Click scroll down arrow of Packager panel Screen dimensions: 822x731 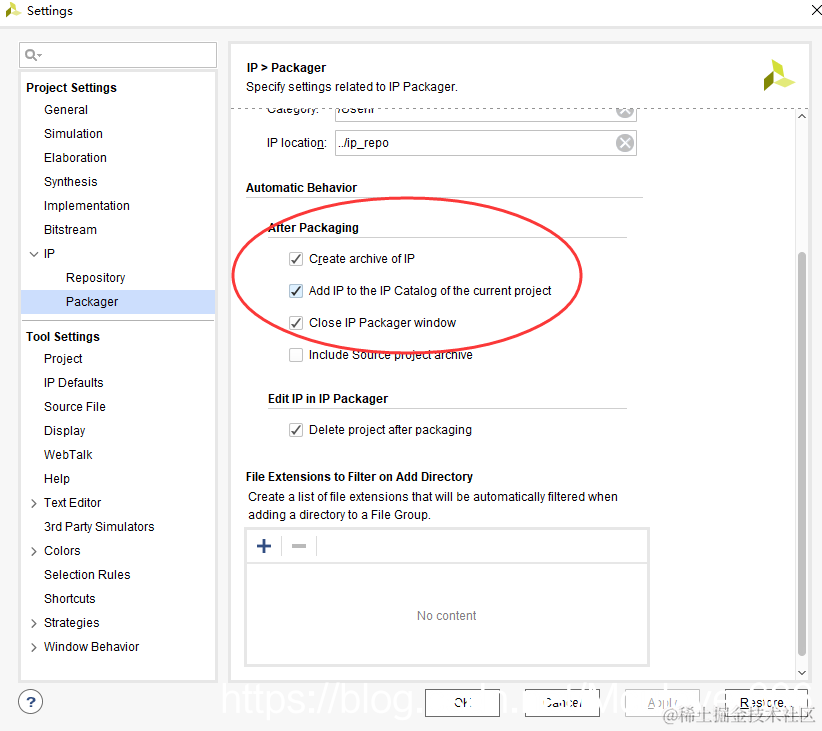(802, 672)
